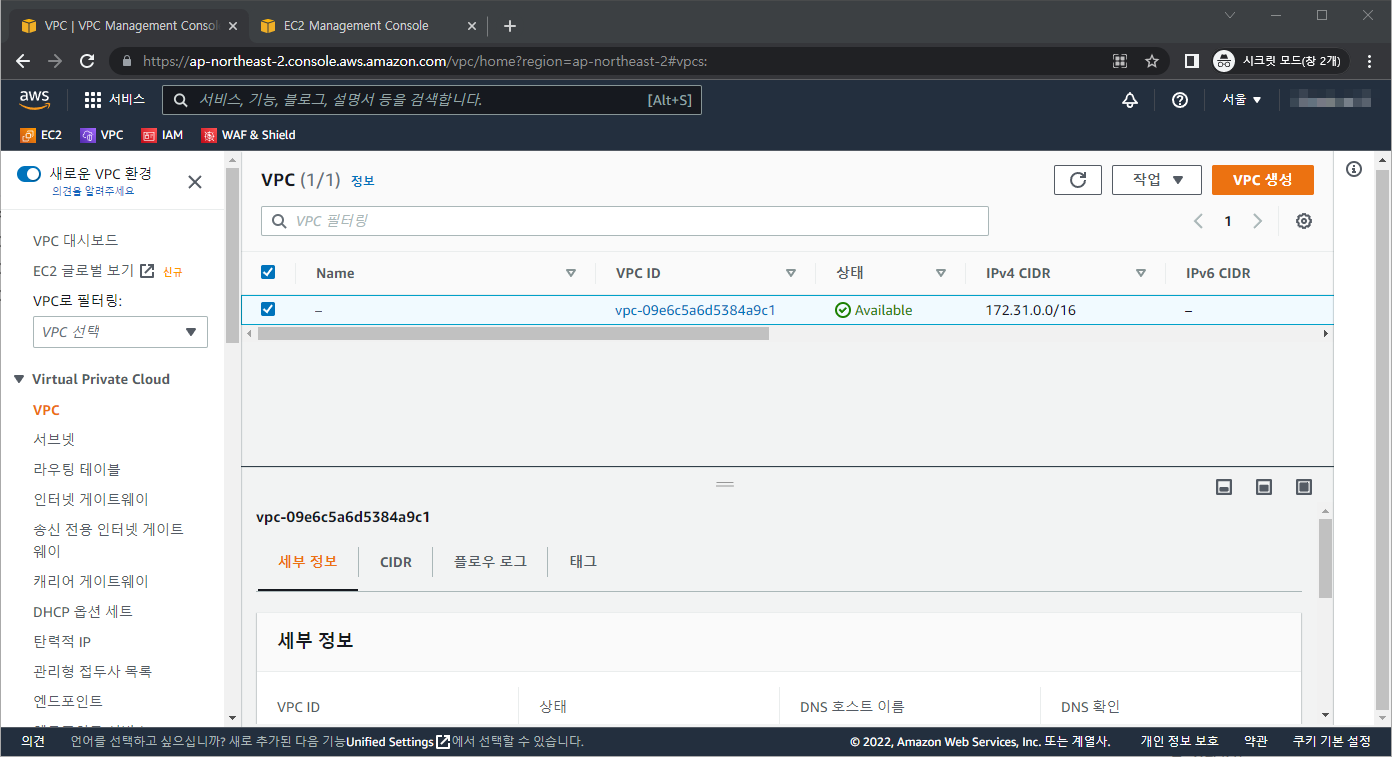Open 탄력적 IP in the sidebar
Screen dimensions: 1392x757
pyautogui.click(x=62, y=641)
